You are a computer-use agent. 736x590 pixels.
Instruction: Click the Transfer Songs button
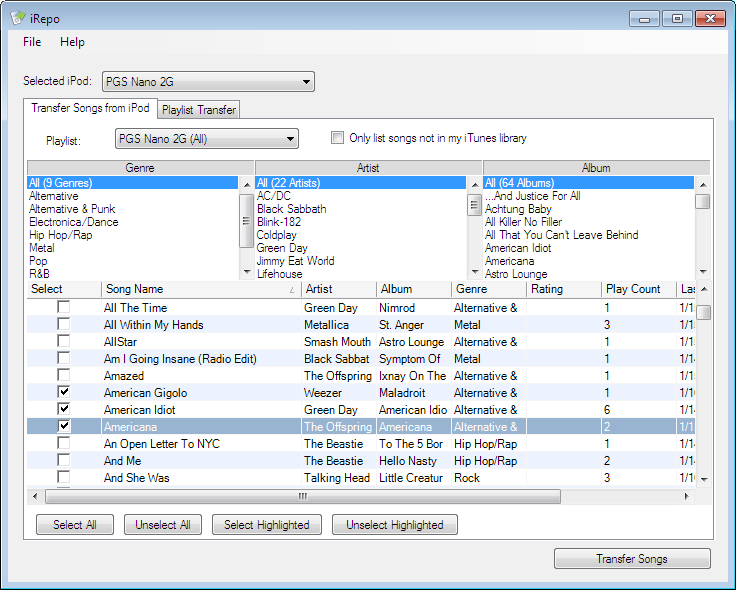[x=632, y=559]
